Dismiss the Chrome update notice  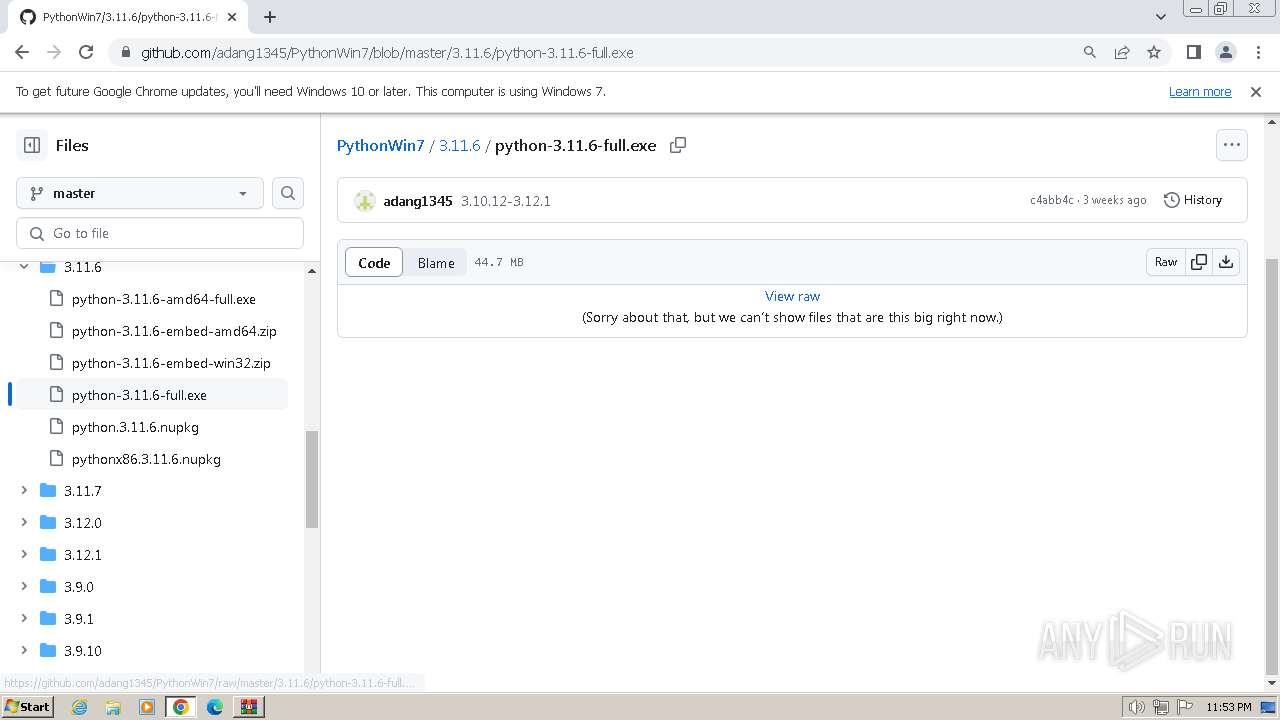[1256, 91]
